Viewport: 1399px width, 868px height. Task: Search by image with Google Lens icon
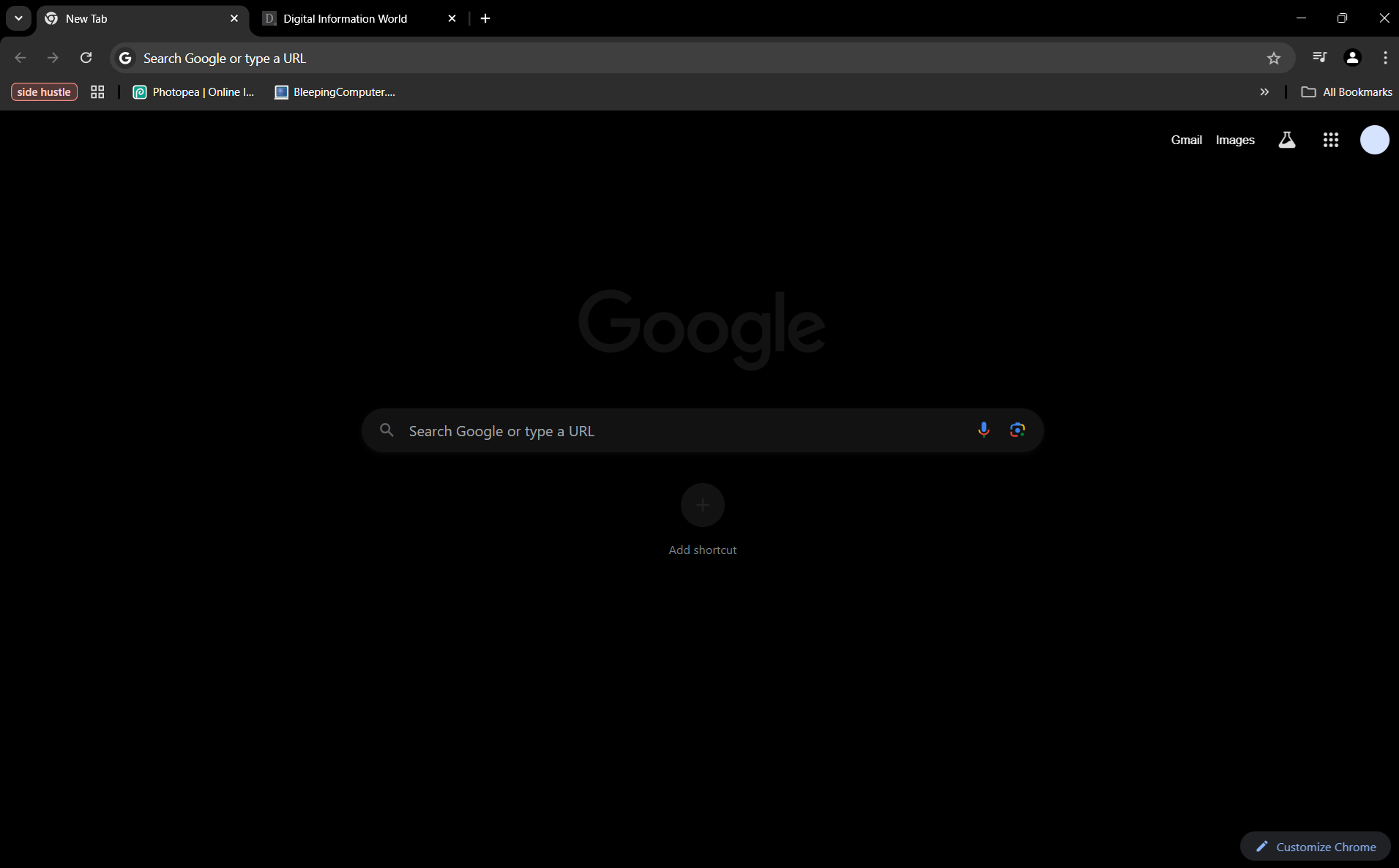[x=1017, y=430]
